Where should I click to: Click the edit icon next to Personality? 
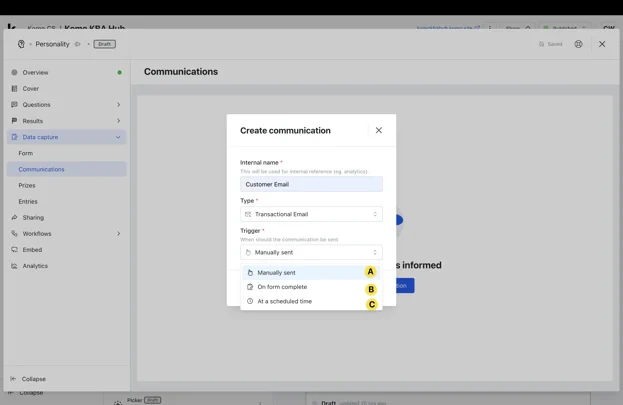(77, 44)
